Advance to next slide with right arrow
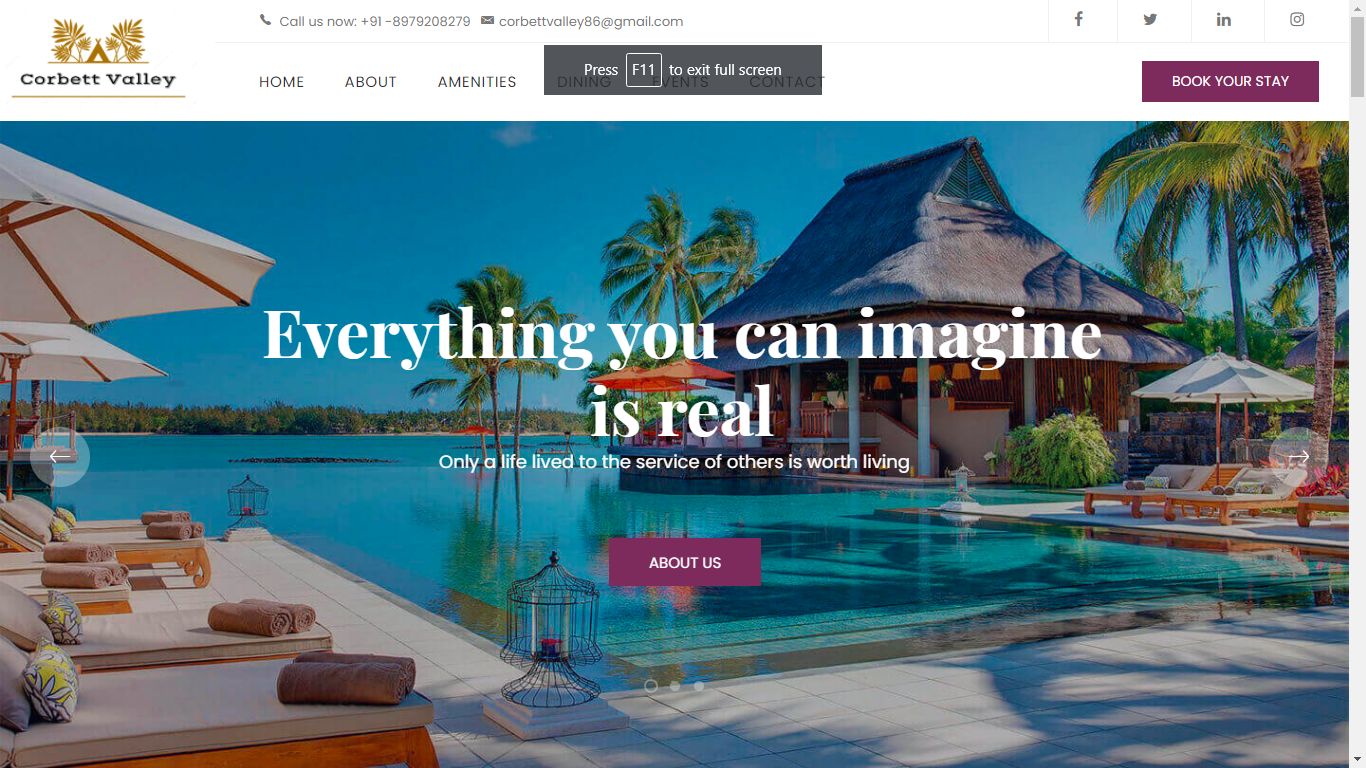 click(1299, 457)
